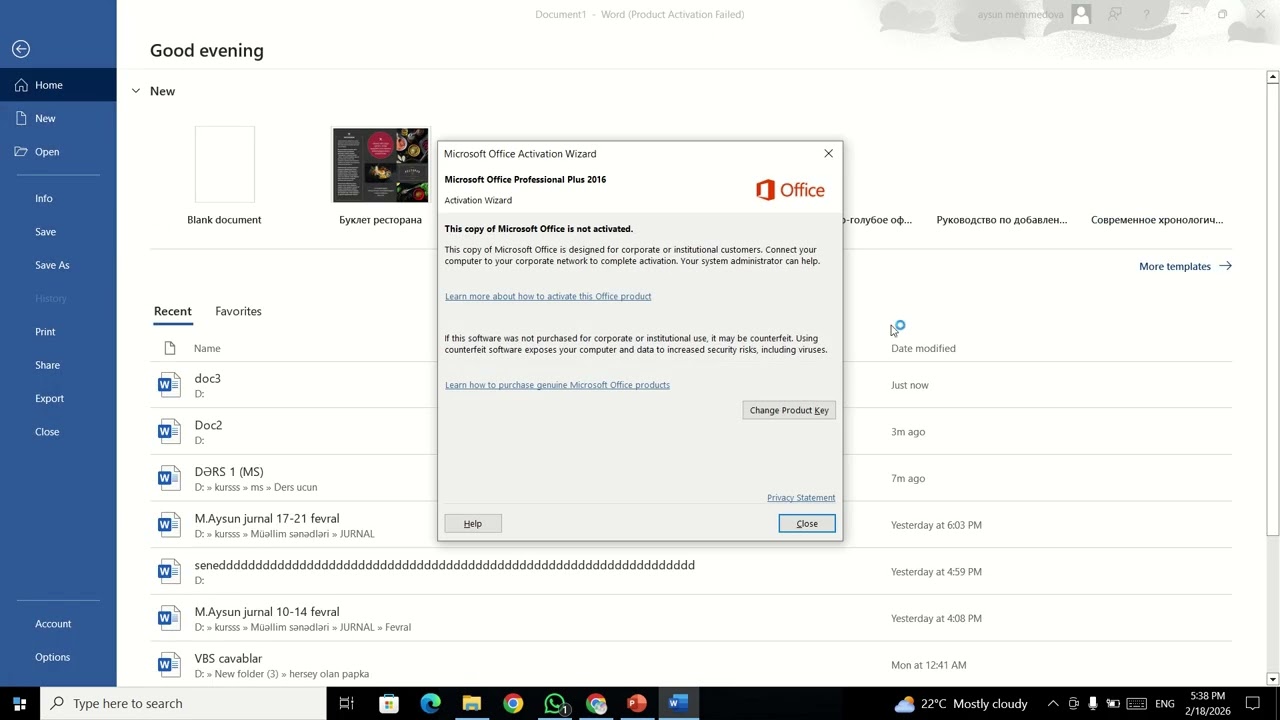Collapse the New section chevron
This screenshot has height=720, width=1280.
click(136, 91)
